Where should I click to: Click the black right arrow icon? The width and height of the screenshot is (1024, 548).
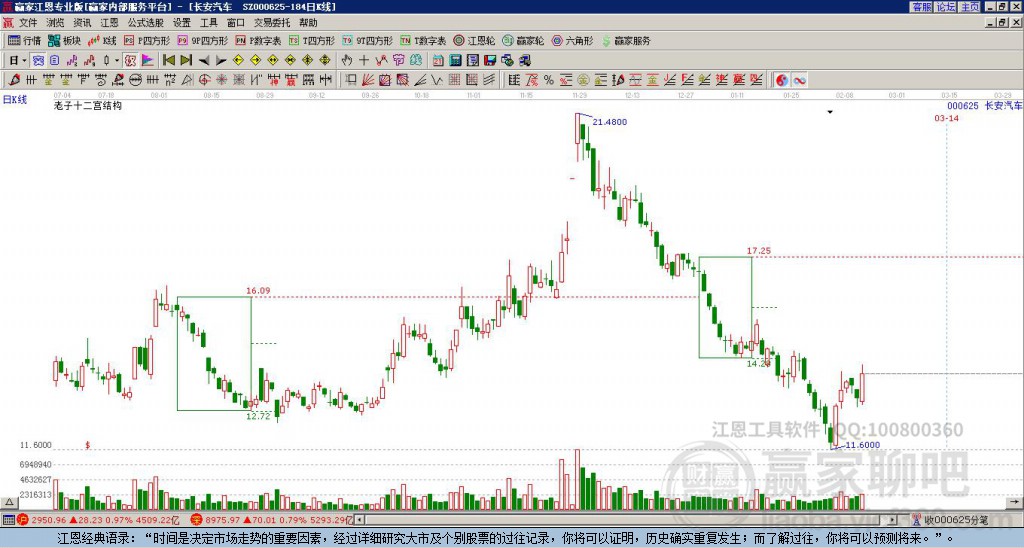pos(221,61)
